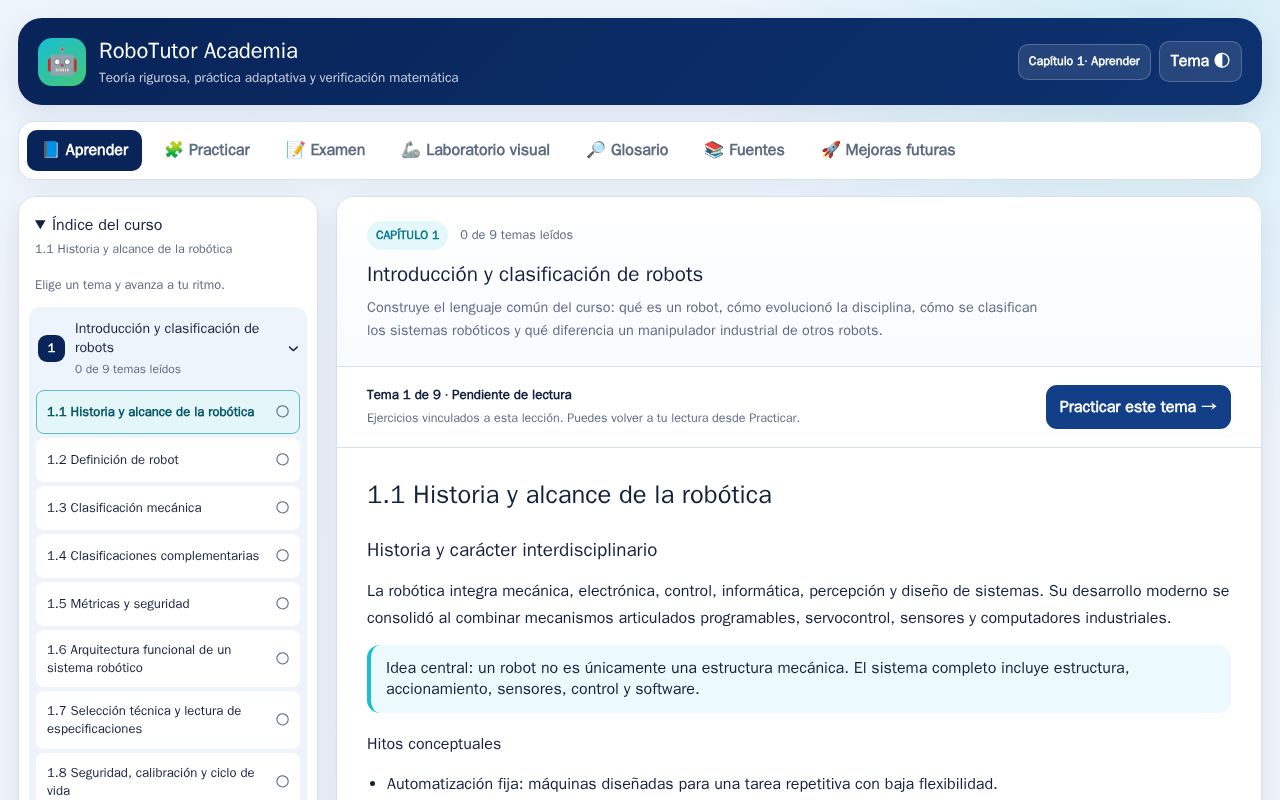Select topic 1.1 Historia y alcance de la robótica
Image resolution: width=1280 pixels, height=800 pixels.
coord(168,412)
